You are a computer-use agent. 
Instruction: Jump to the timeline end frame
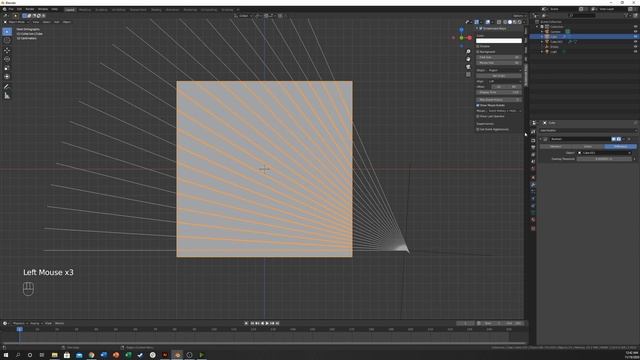(x=278, y=323)
